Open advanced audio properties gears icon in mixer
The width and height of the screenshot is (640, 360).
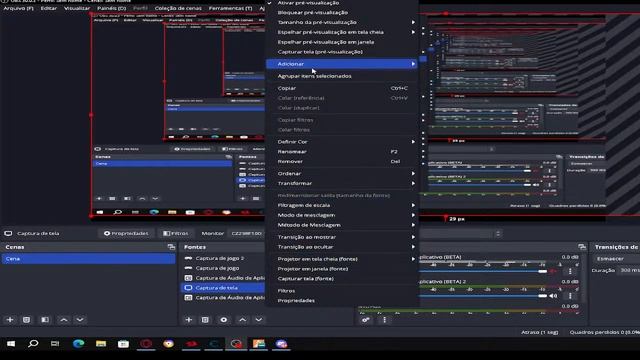tap(366, 320)
